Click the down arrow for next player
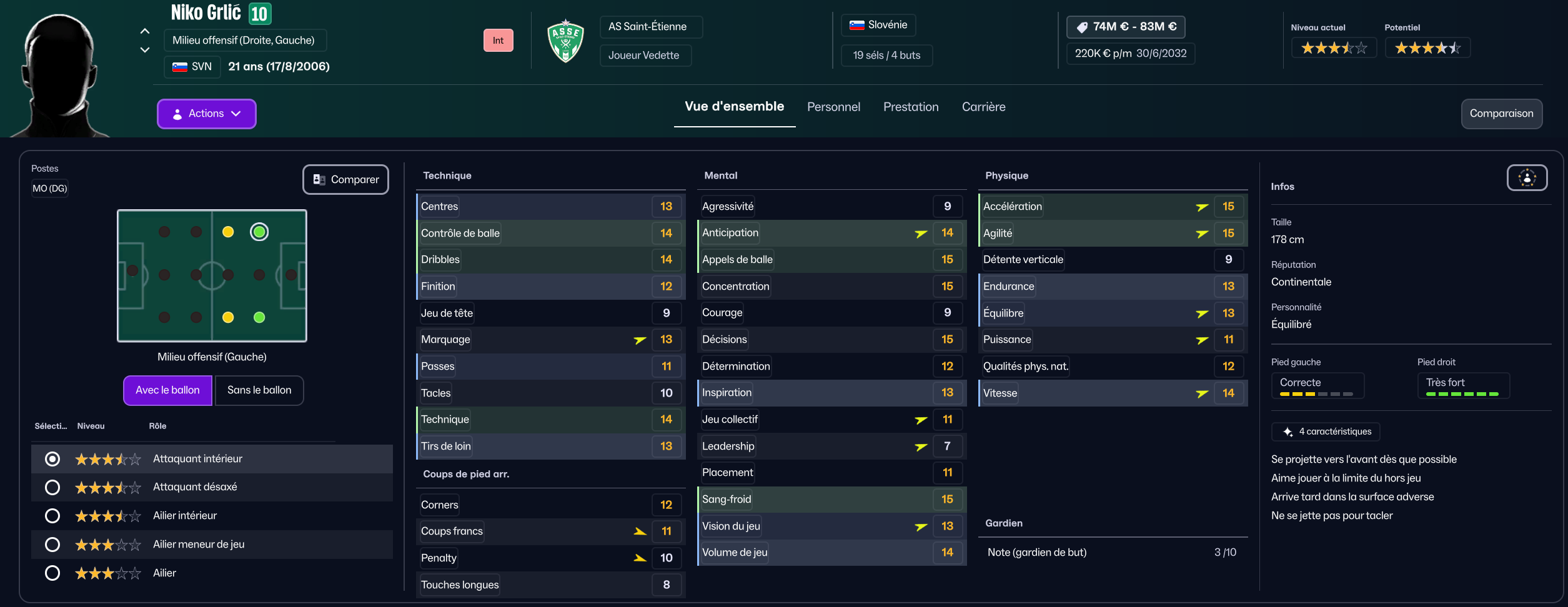This screenshot has width=1568, height=607. (x=145, y=50)
